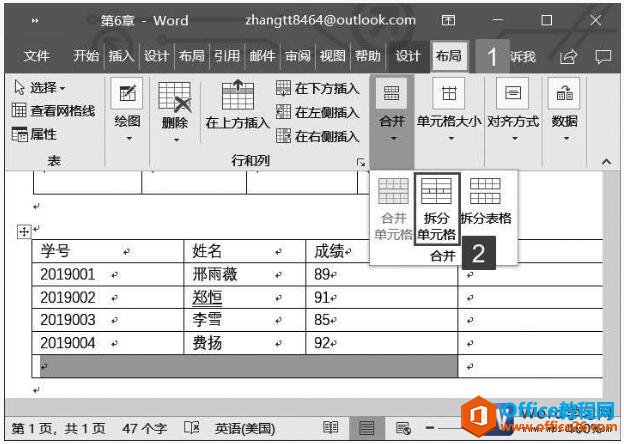Screen dimensions: 624x444
Task: Change language 英语(美国) in status bar
Action: click(245, 428)
